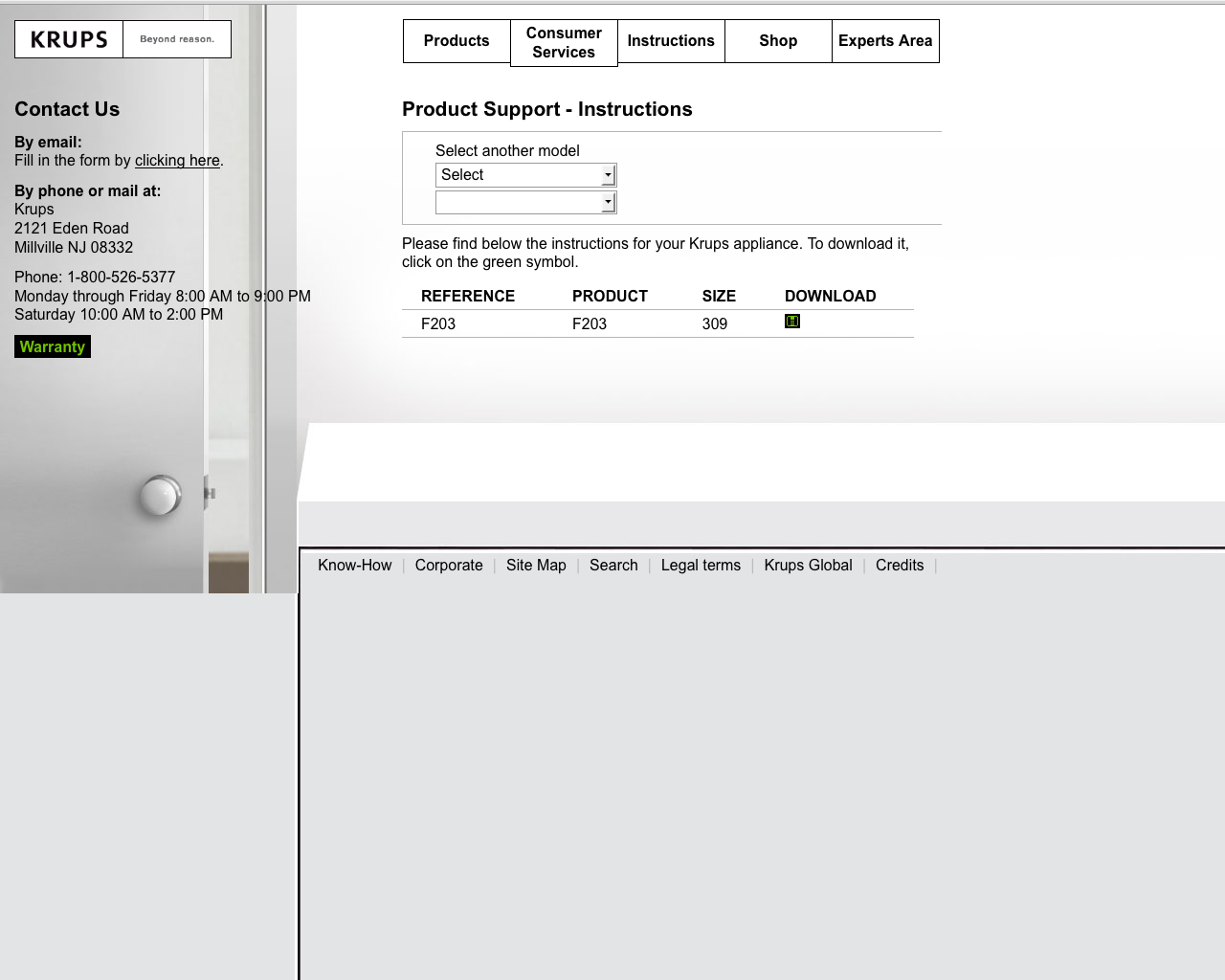Screen dimensions: 1225x980
Task: Click the 'Contact Us' heading
Action: click(x=67, y=109)
